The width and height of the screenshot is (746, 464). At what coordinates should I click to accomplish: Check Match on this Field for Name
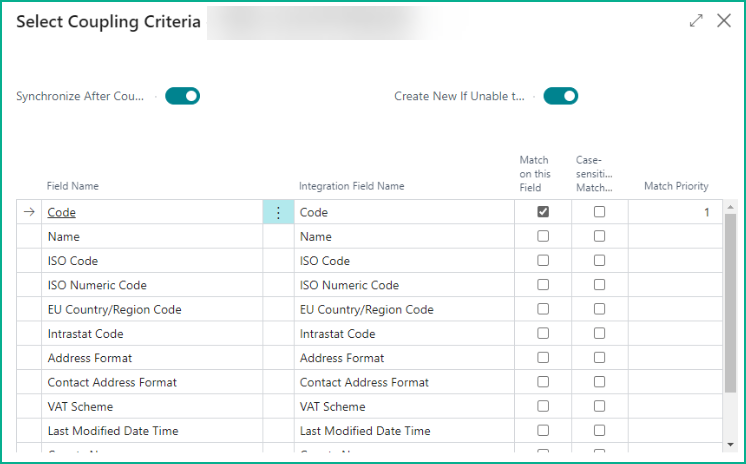pos(543,236)
